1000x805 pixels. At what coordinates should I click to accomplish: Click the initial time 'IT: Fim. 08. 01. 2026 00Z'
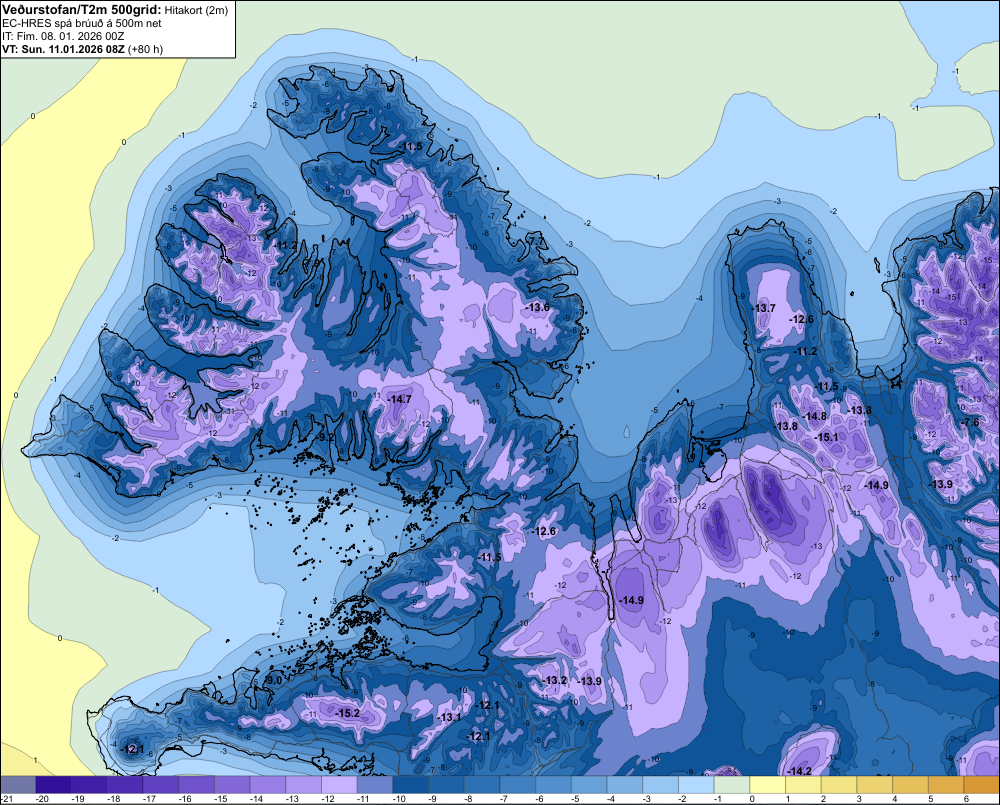pos(63,36)
